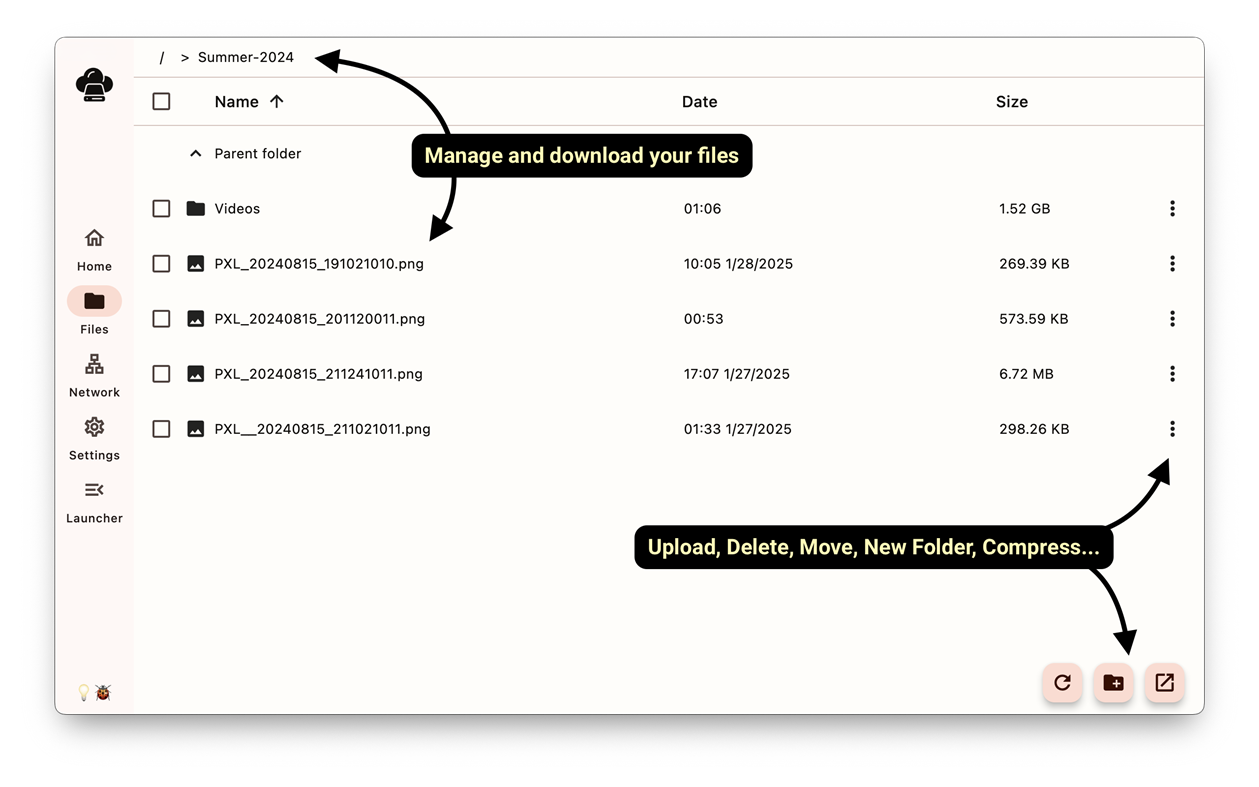Click the ladybug bug report icon
The image size is (1259, 787).
103,692
